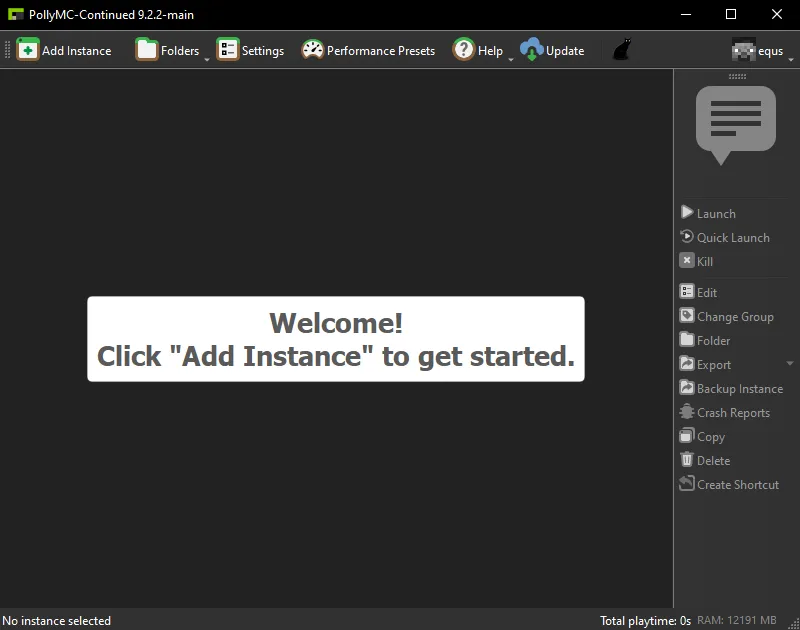The height and width of the screenshot is (630, 800).
Task: Copy the instance
Action: click(x=703, y=436)
